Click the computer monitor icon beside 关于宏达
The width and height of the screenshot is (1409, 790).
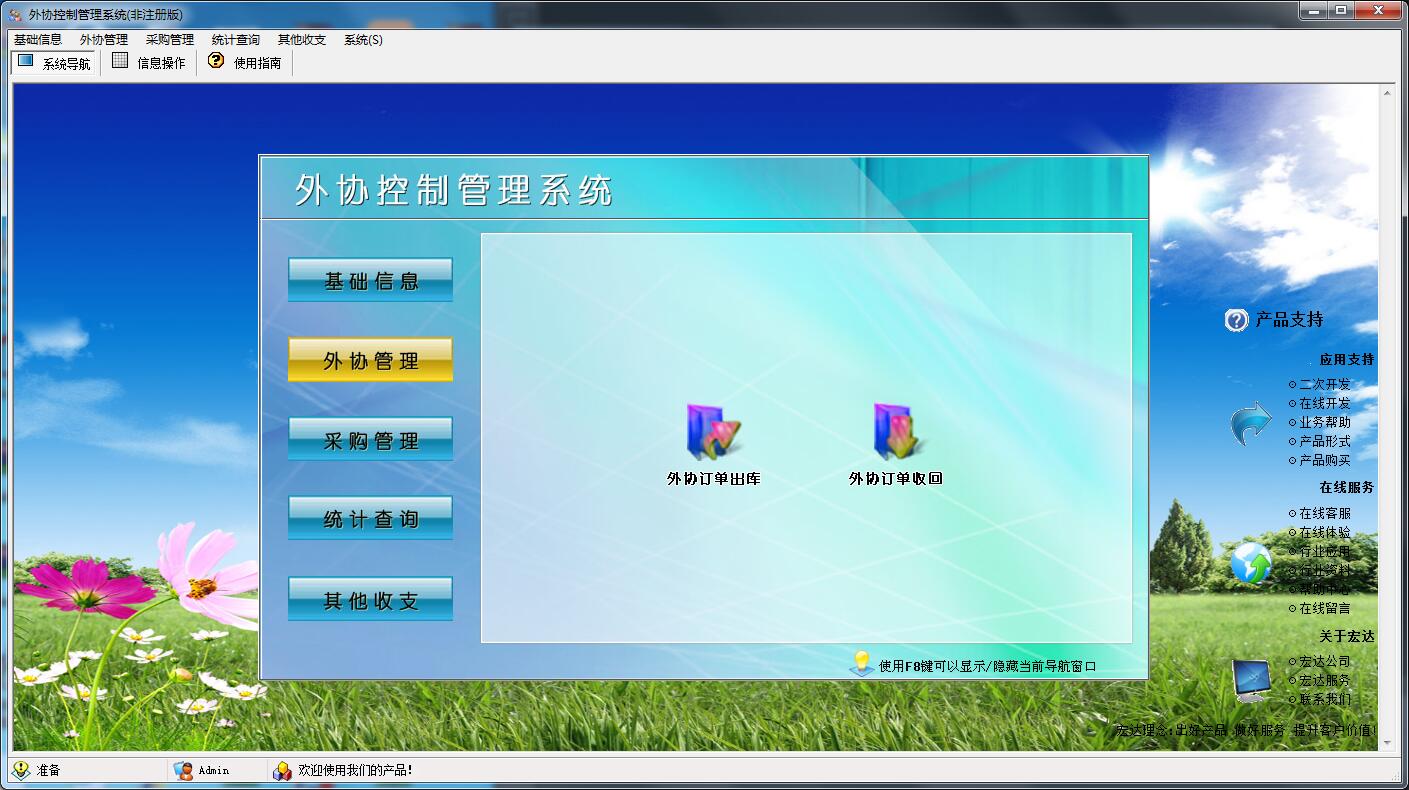[x=1251, y=680]
